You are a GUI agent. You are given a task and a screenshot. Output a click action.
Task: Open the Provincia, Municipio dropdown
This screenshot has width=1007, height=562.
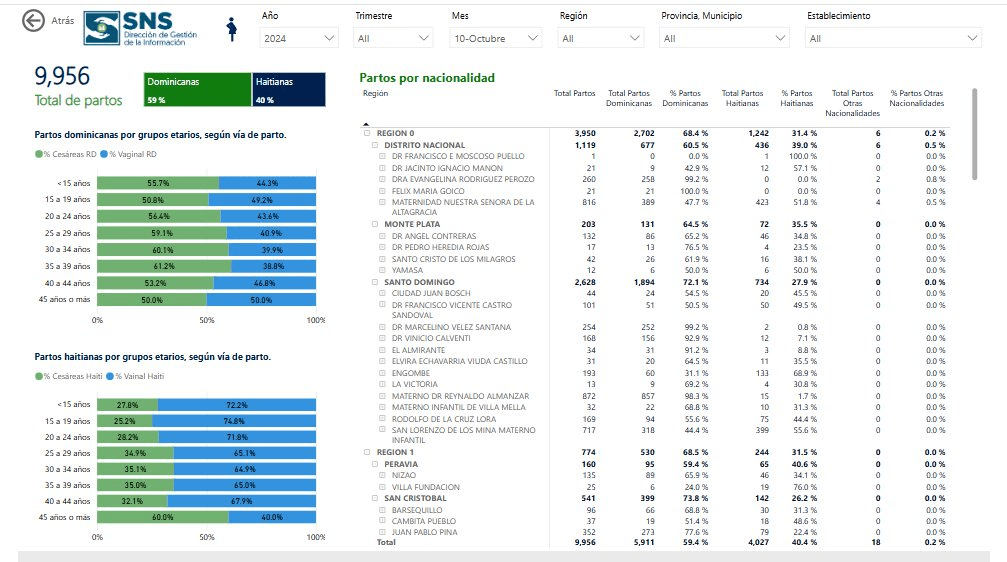tap(724, 39)
